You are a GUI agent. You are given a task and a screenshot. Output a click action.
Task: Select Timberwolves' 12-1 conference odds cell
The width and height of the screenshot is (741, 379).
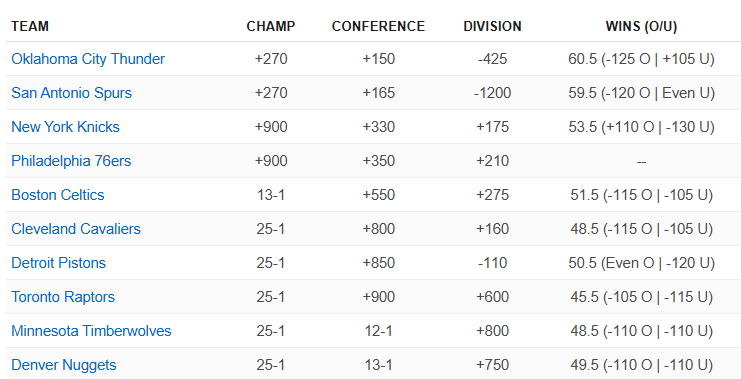pos(379,331)
